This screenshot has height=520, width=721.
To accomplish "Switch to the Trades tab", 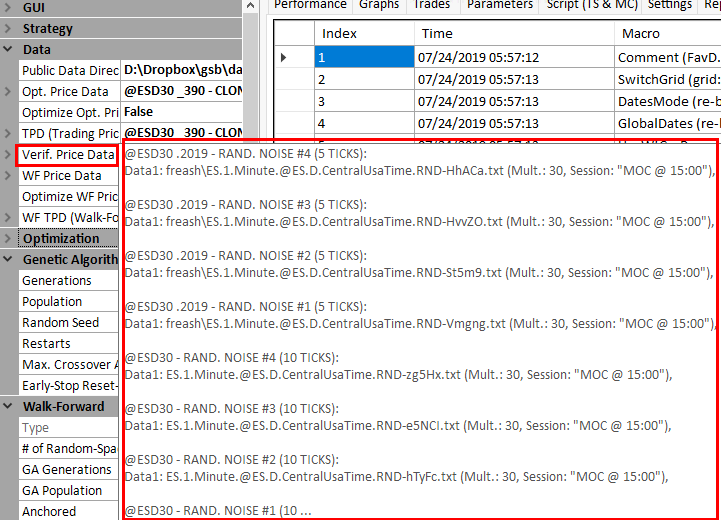I will click(432, 5).
